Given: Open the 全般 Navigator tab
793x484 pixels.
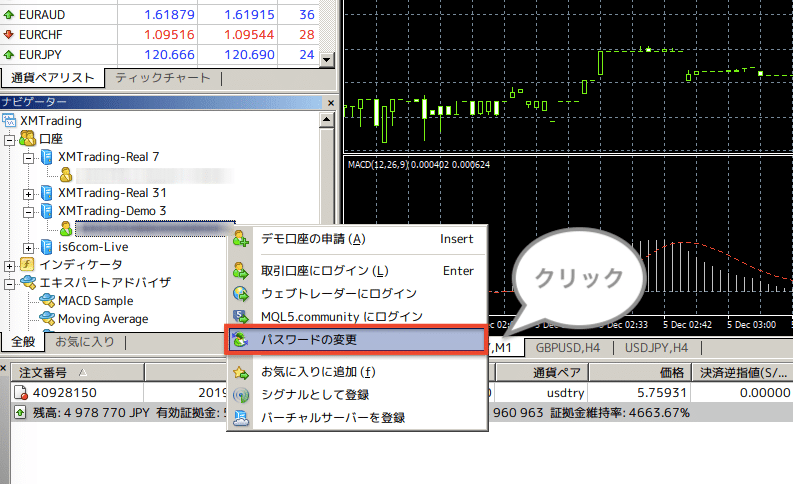Looking at the screenshot, I should point(23,342).
